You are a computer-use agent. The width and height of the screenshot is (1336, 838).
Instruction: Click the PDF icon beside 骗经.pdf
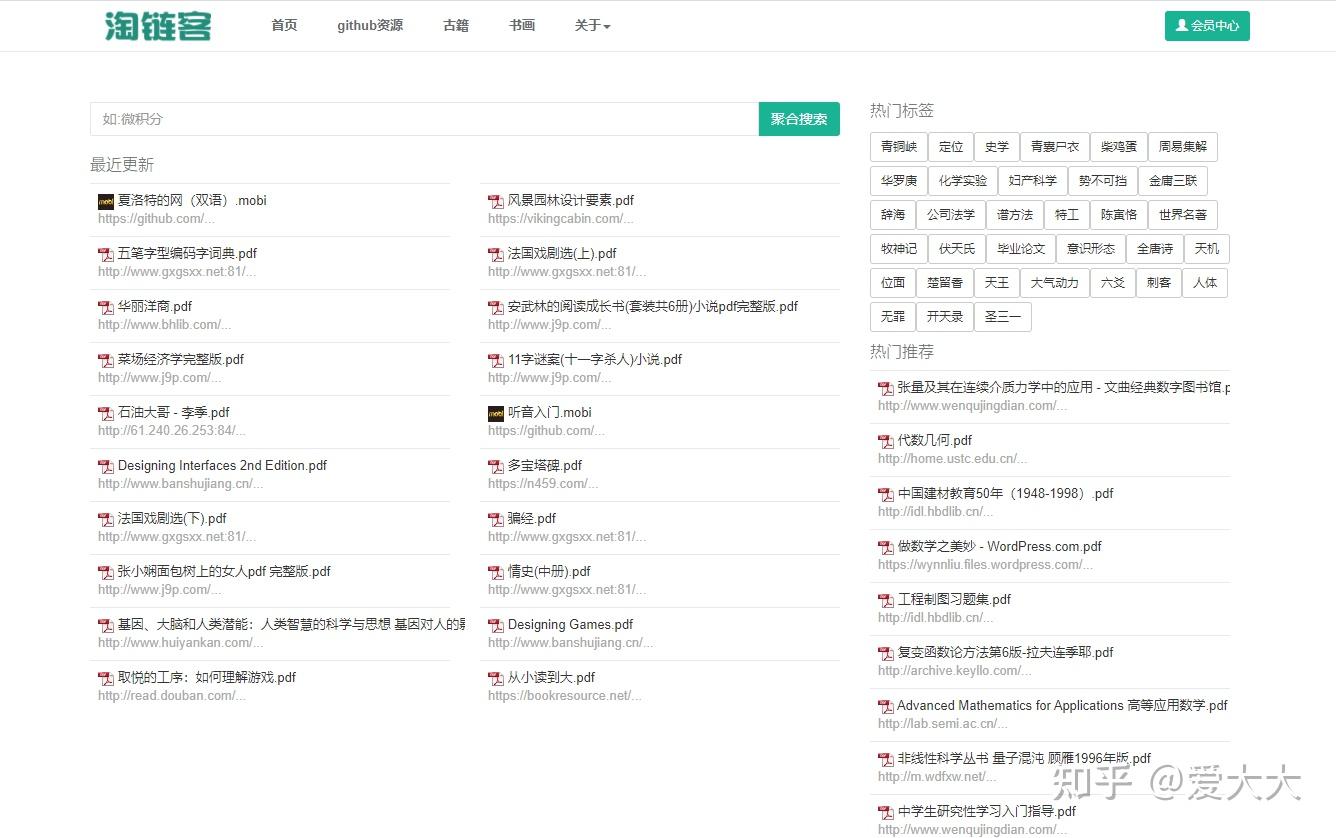(x=496, y=519)
